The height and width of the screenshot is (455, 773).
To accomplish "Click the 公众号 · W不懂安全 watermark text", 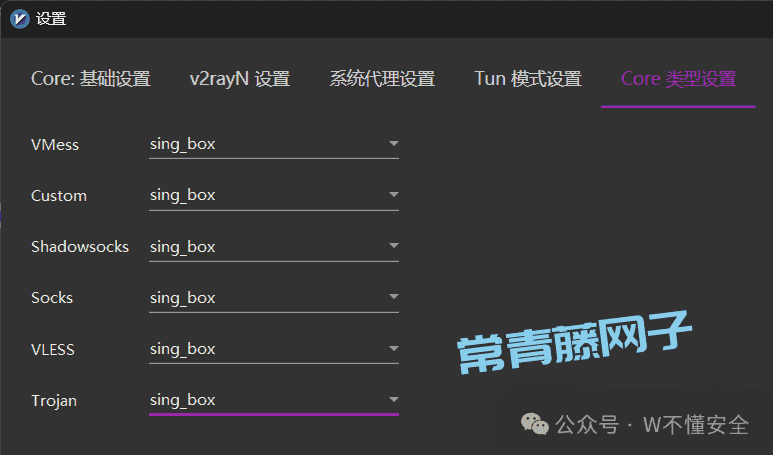I will click(652, 424).
